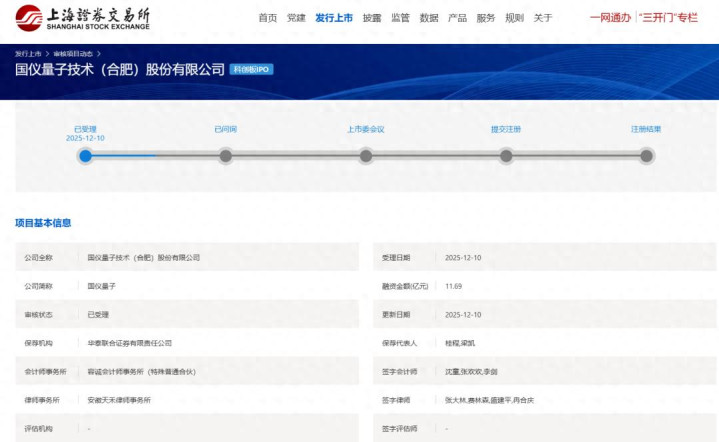
Task: Click the 律师事务所 field label
Action: 42,400
